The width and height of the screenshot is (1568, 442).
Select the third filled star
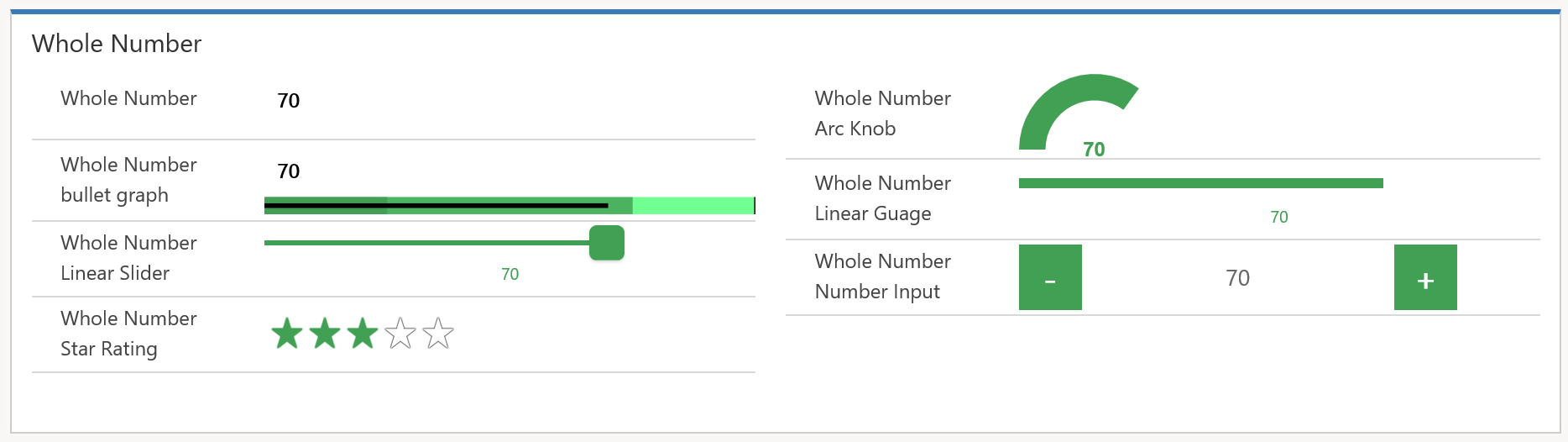[363, 334]
